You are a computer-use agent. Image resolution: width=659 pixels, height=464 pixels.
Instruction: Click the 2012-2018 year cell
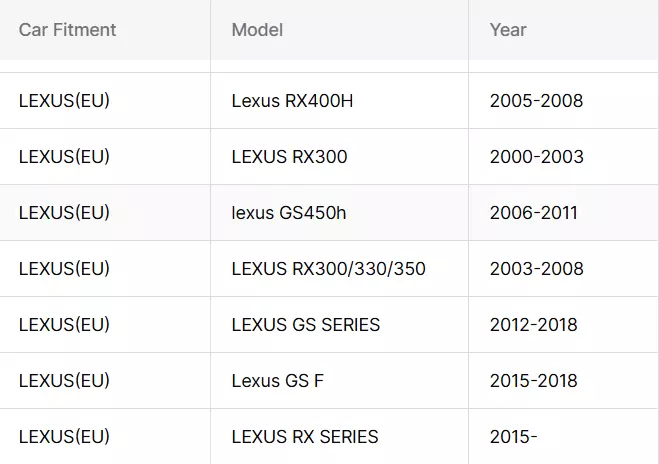pos(534,325)
